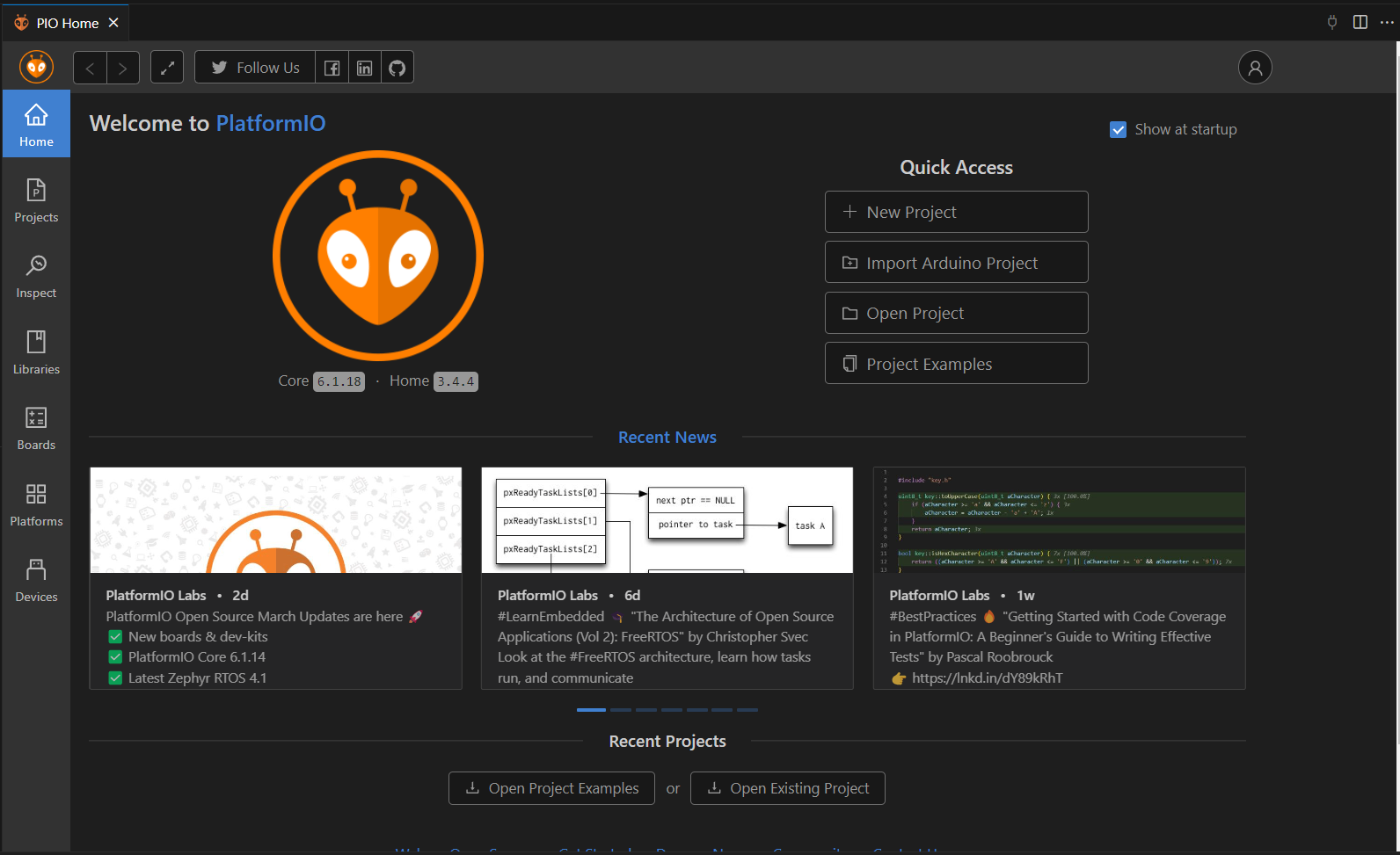This screenshot has height=855, width=1400.
Task: Click the Project Examples quick access button
Action: (x=956, y=364)
